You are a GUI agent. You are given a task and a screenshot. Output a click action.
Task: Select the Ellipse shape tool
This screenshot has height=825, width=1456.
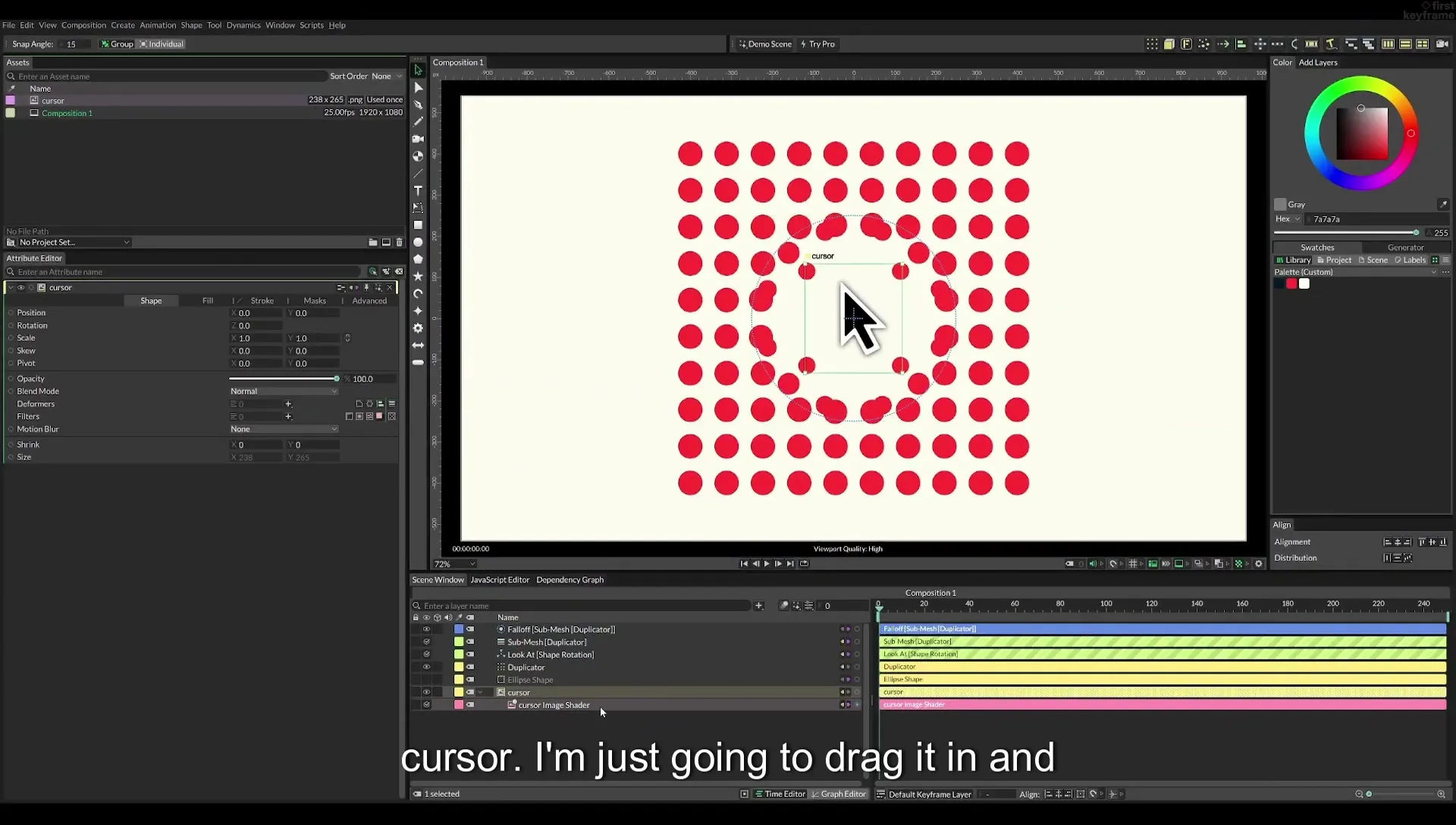tap(418, 242)
